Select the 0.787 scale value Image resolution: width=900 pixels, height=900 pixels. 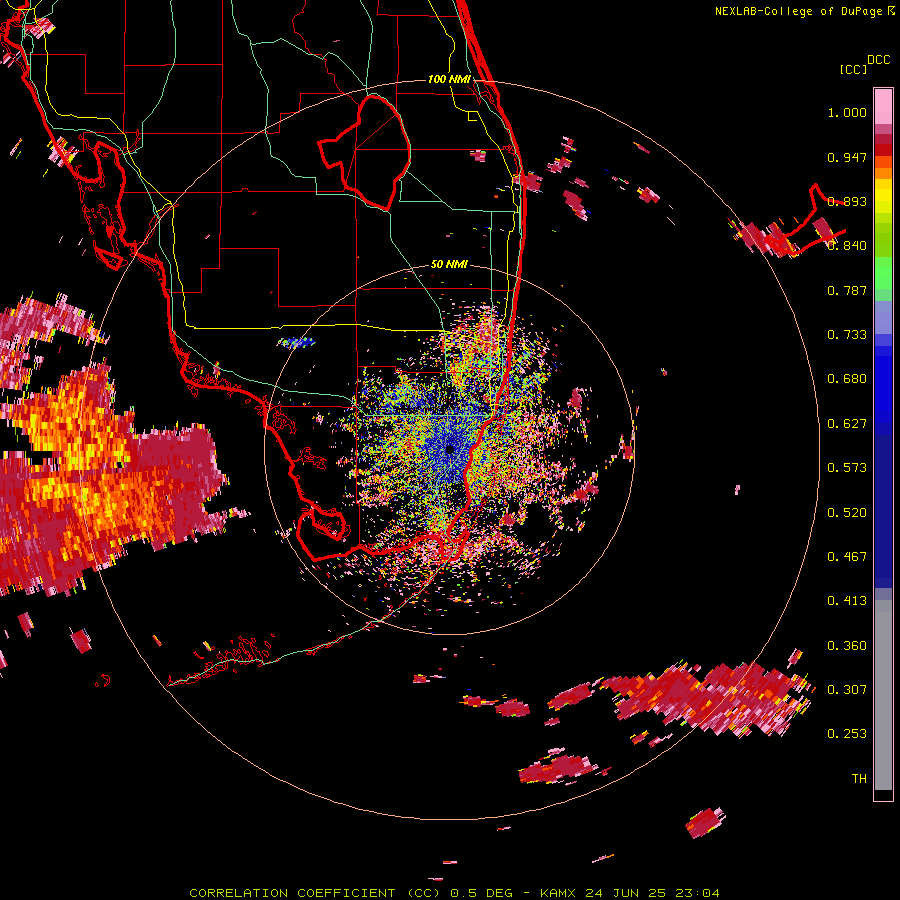tap(847, 290)
